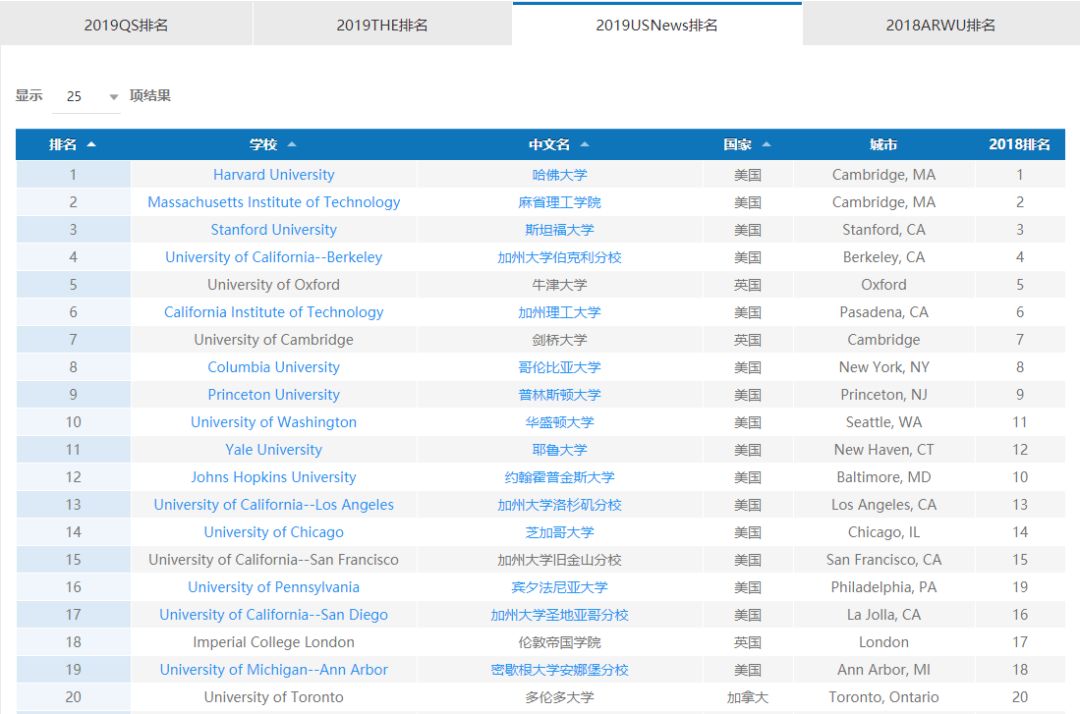1080x714 pixels.
Task: Click the 普林斯顿大学 link
Action: click(x=559, y=395)
